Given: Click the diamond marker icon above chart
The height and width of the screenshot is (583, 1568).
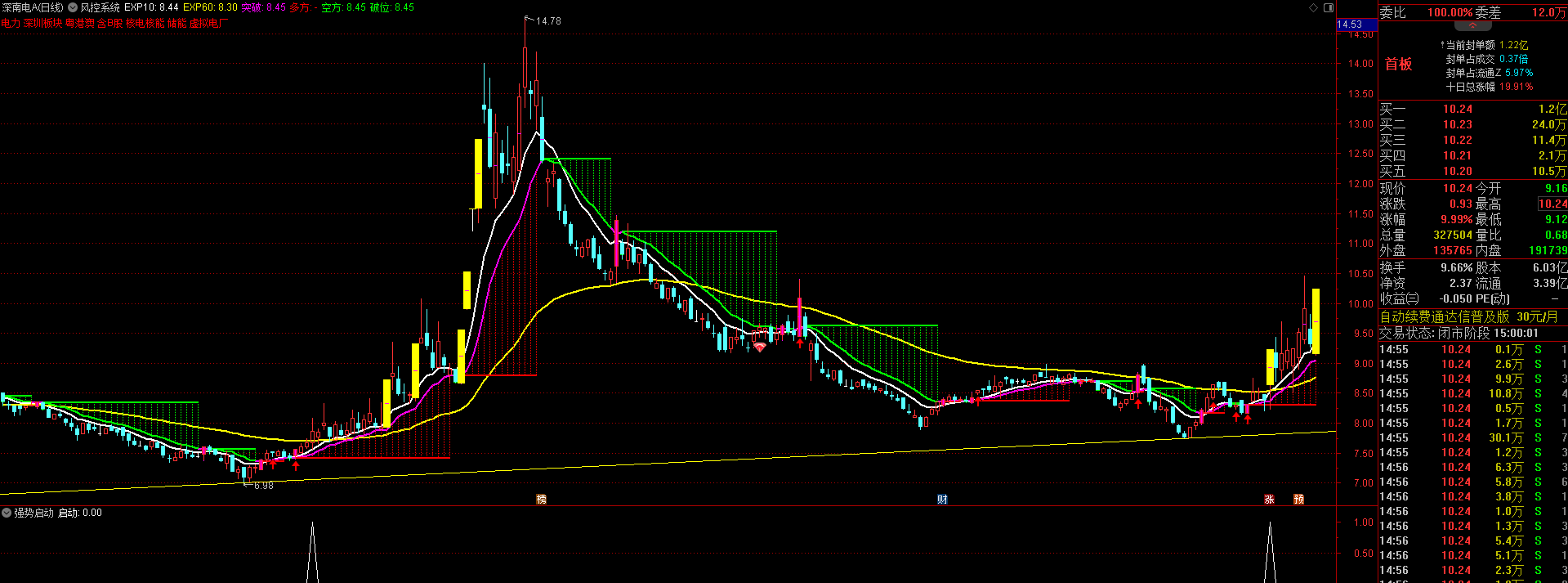Looking at the screenshot, I should (1313, 7).
